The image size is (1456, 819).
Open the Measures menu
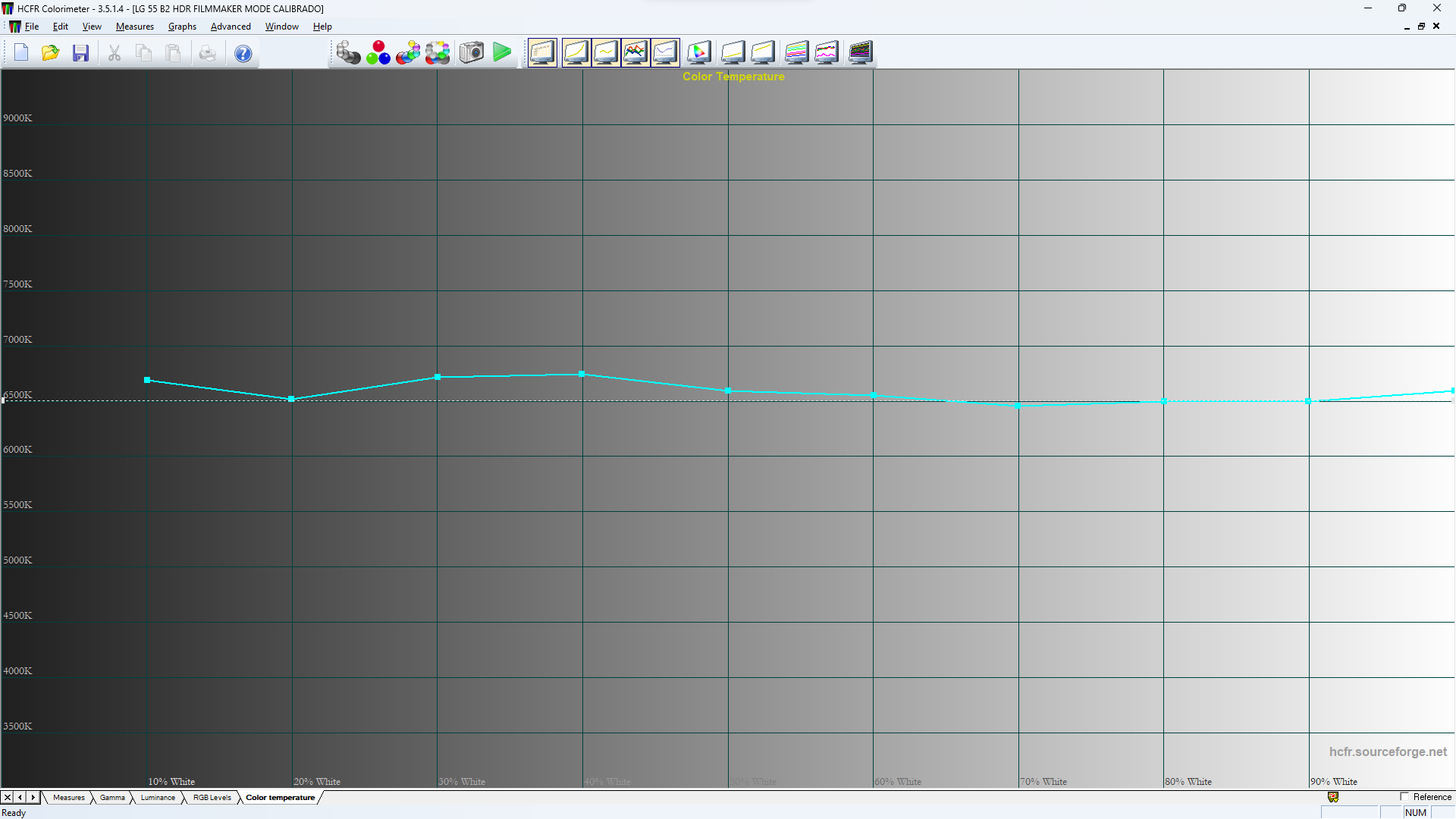coord(134,27)
